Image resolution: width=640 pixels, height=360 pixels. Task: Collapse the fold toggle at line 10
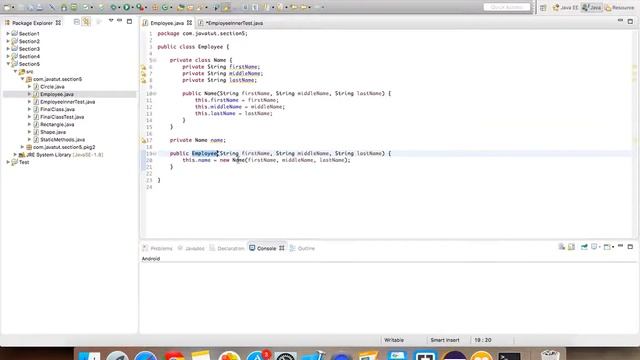(155, 93)
